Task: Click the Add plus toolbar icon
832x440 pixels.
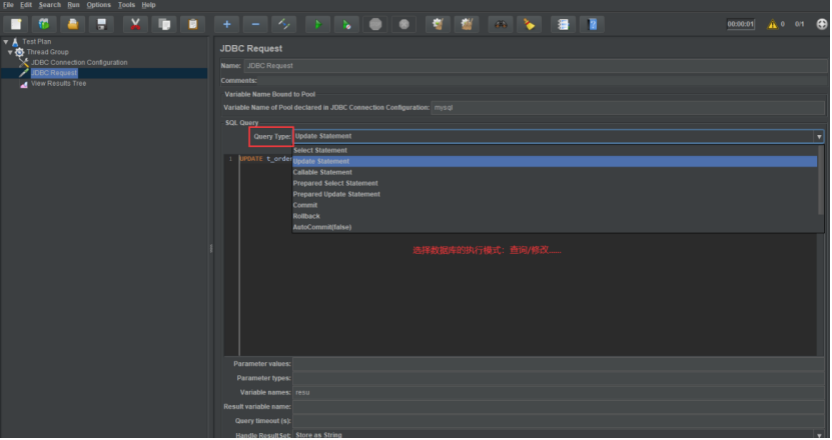Action: point(227,24)
